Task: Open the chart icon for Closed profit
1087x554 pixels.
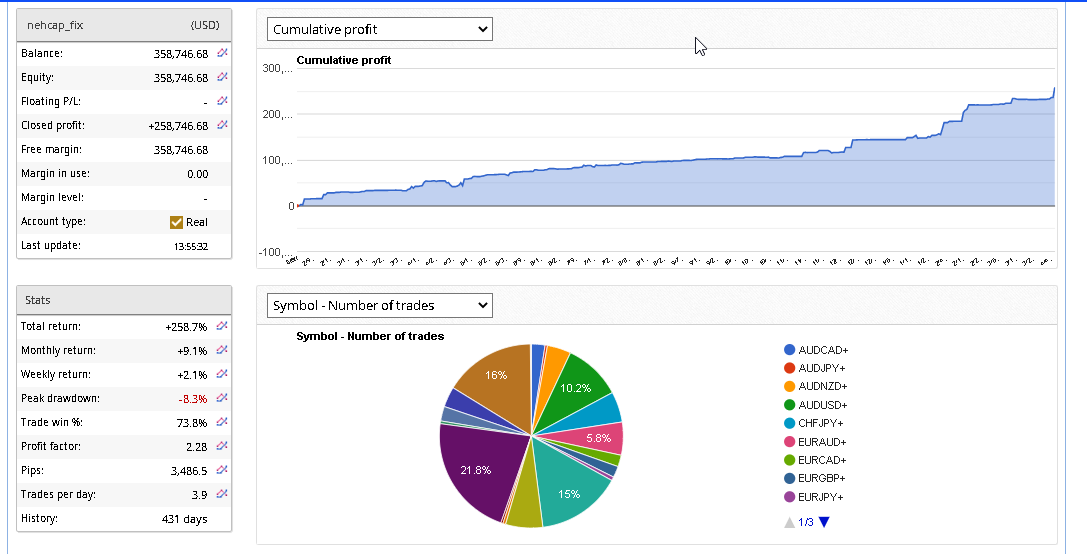Action: 222,125
